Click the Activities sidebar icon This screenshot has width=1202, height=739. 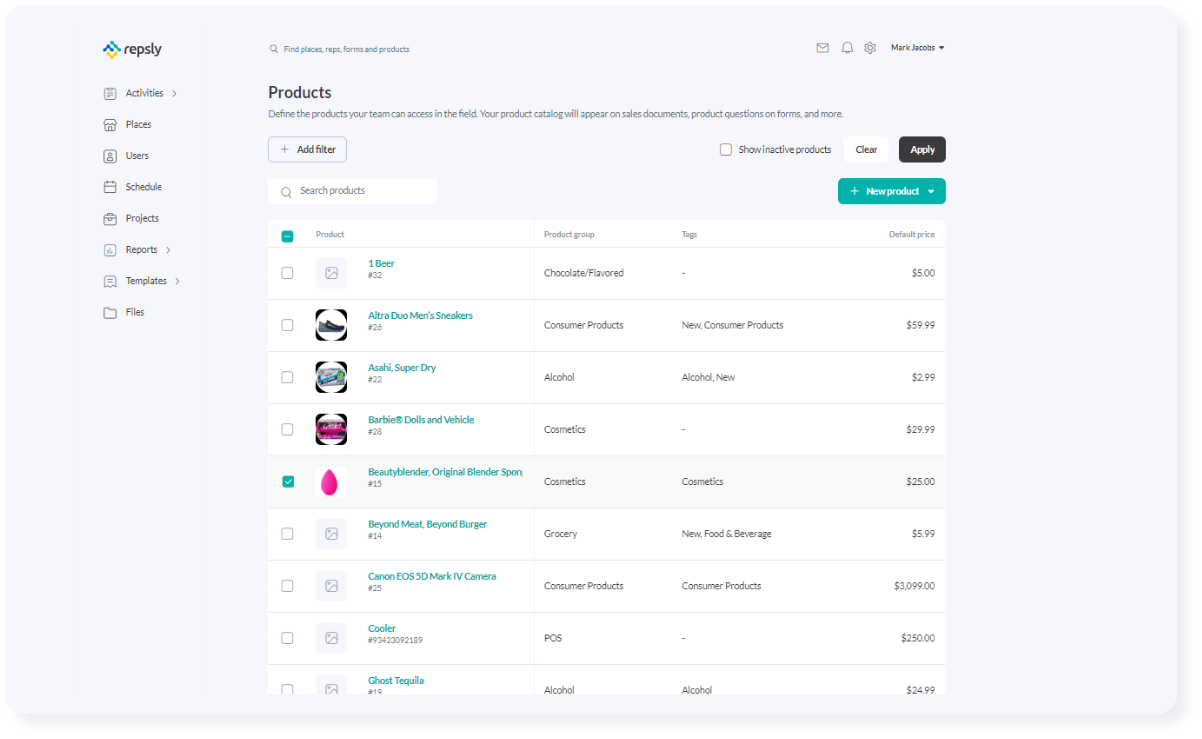tap(110, 94)
